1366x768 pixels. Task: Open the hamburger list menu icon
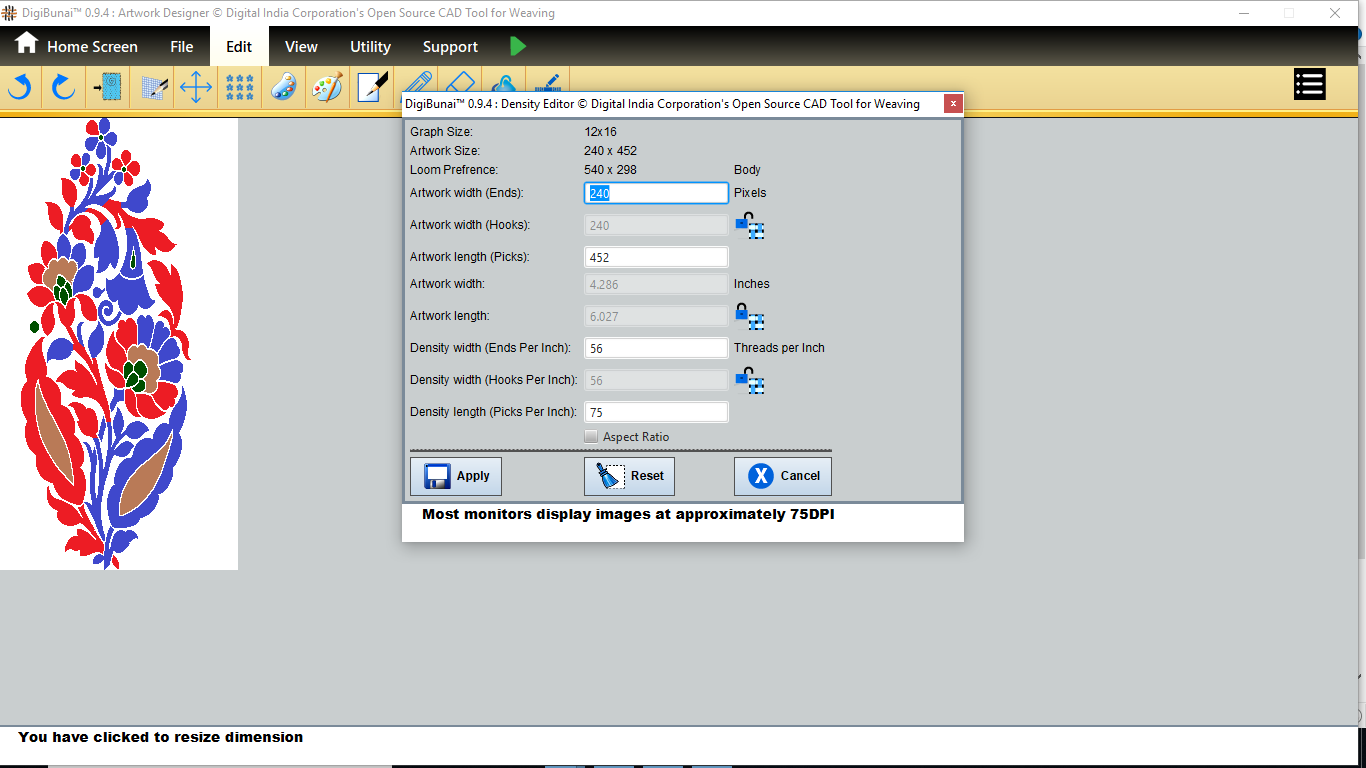pos(1309,85)
